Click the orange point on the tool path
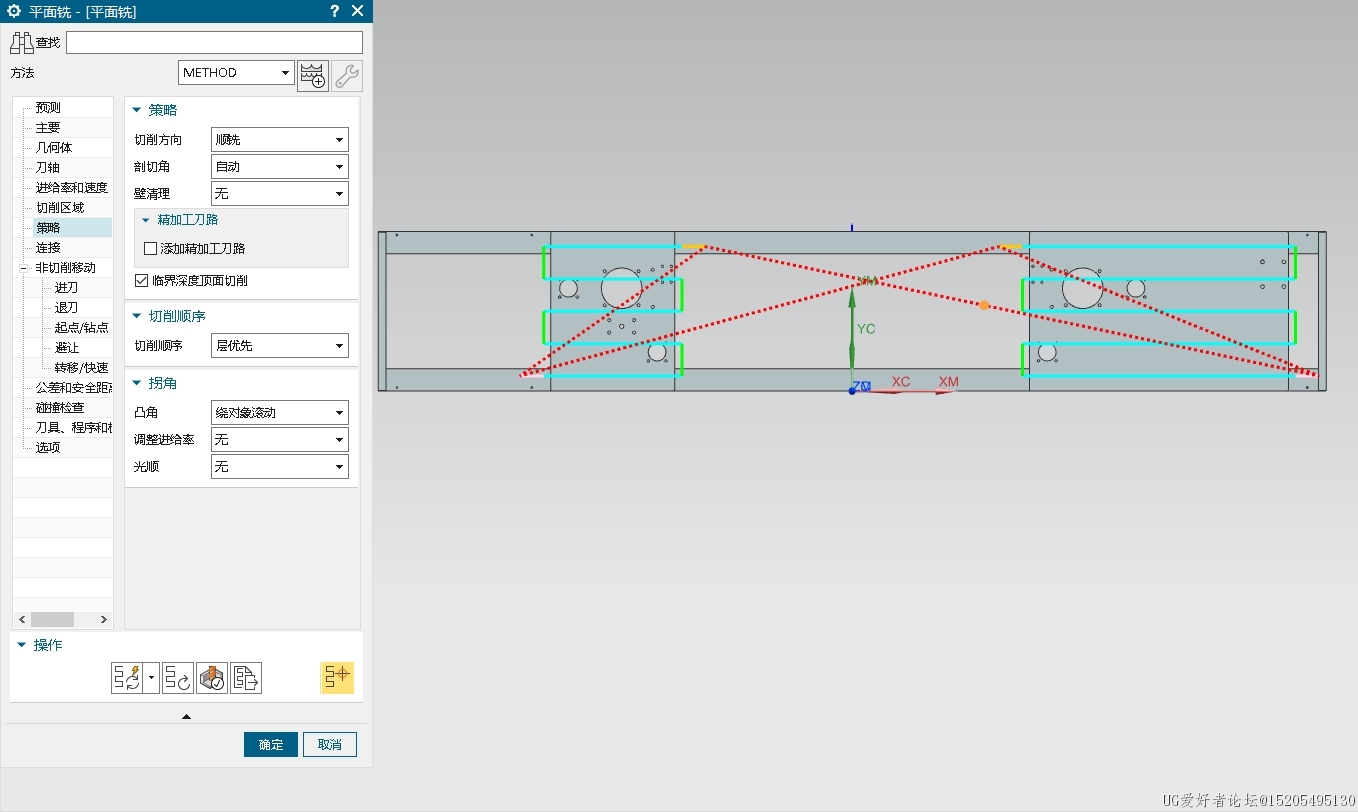This screenshot has width=1358, height=812. pos(984,305)
